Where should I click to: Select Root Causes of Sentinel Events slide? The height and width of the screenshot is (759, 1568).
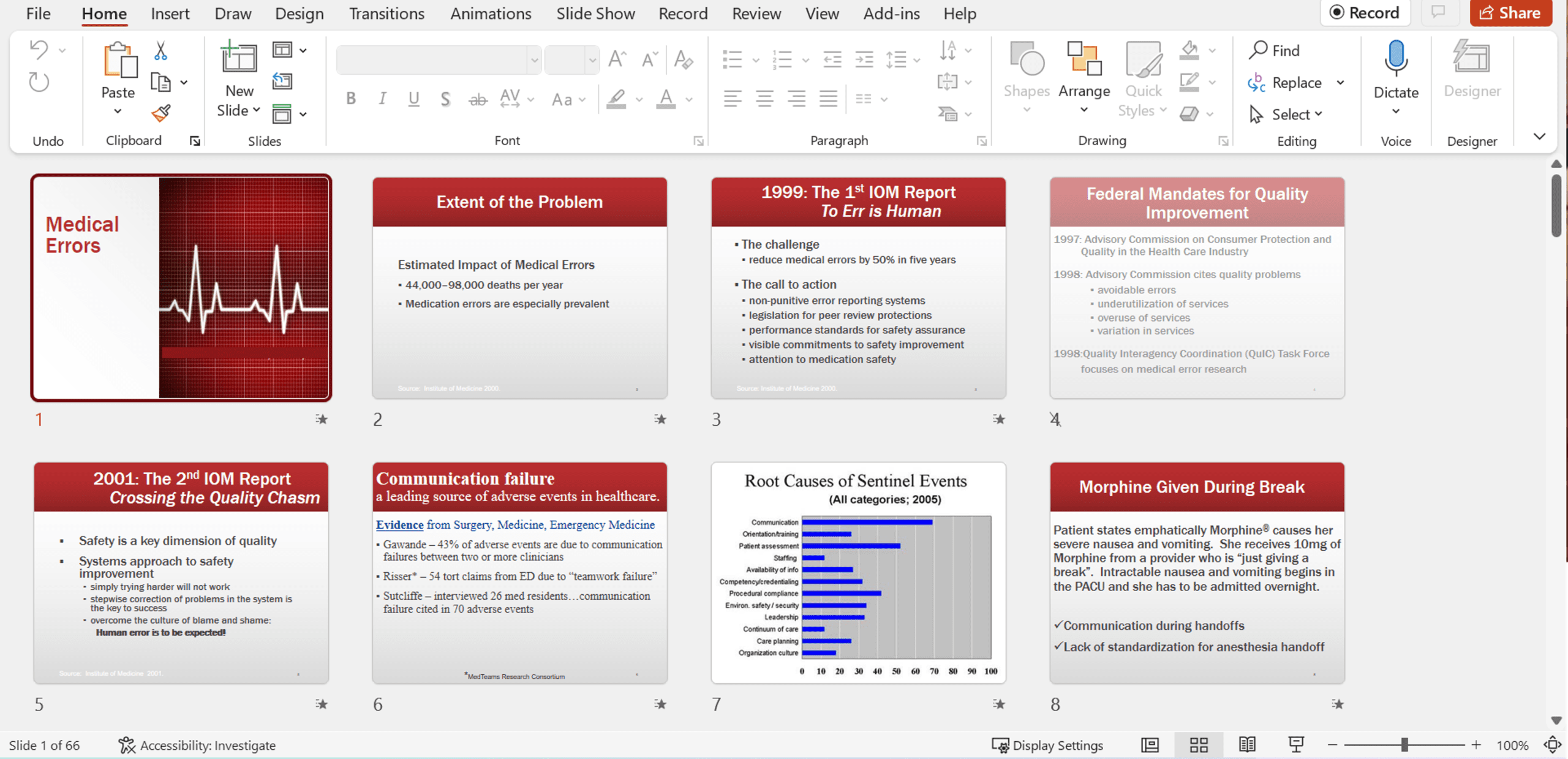point(858,573)
